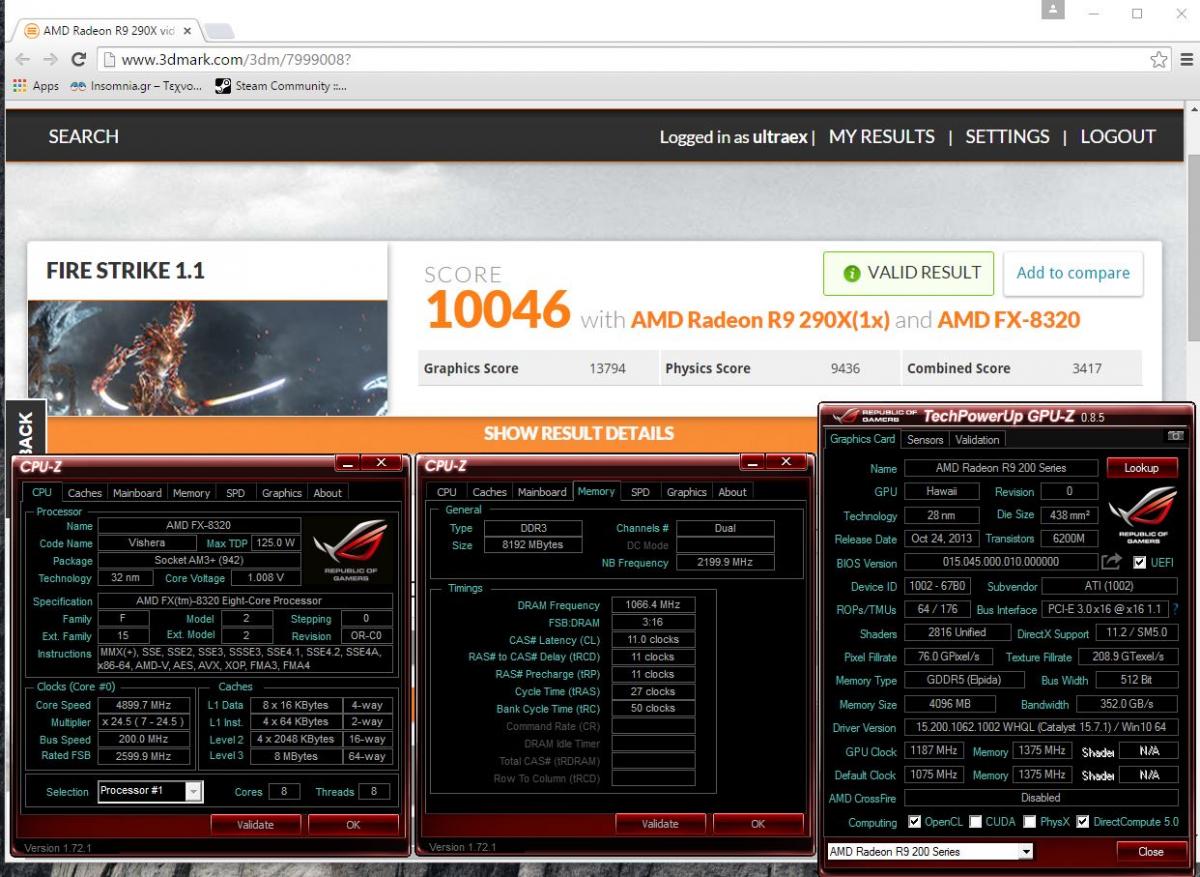Open the SEARCH page on 3DMark
The image size is (1200, 877).
83,136
